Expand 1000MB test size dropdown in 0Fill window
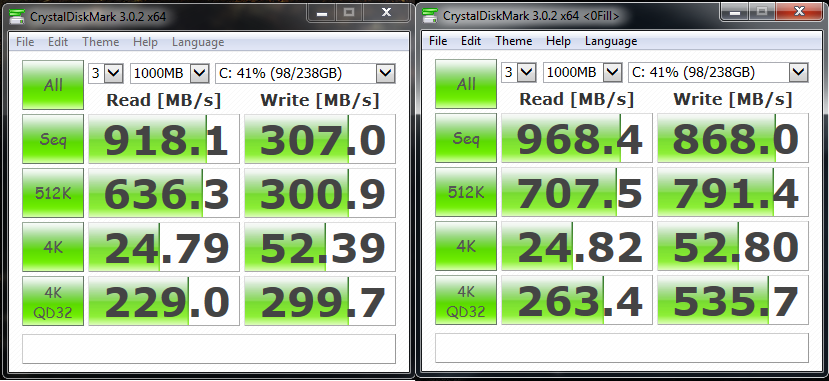 (x=612, y=72)
